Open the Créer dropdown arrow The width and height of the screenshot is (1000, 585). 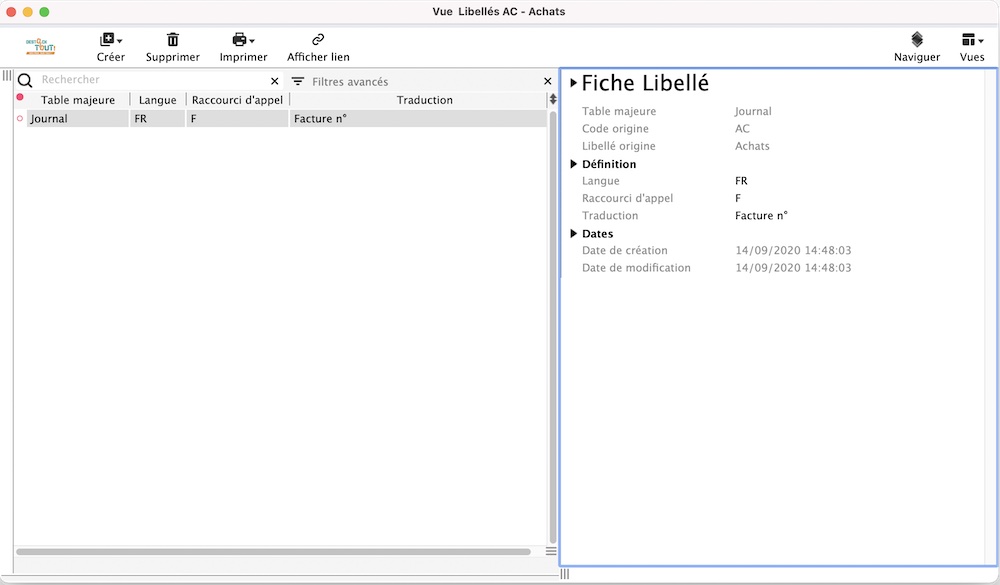pos(119,41)
